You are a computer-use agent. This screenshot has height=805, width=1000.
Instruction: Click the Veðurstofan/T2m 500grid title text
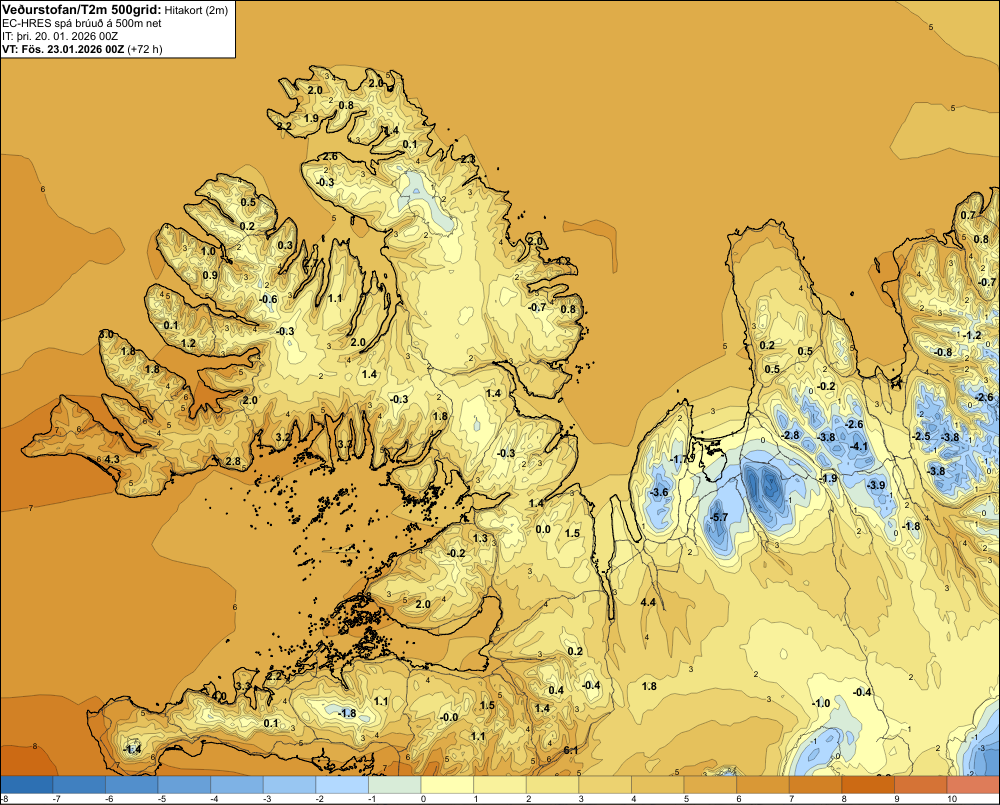coord(81,9)
